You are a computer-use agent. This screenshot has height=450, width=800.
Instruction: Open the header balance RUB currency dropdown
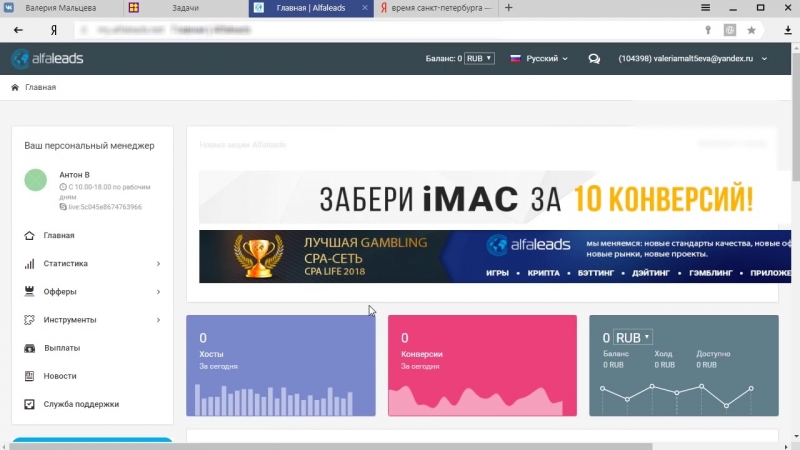tap(479, 59)
